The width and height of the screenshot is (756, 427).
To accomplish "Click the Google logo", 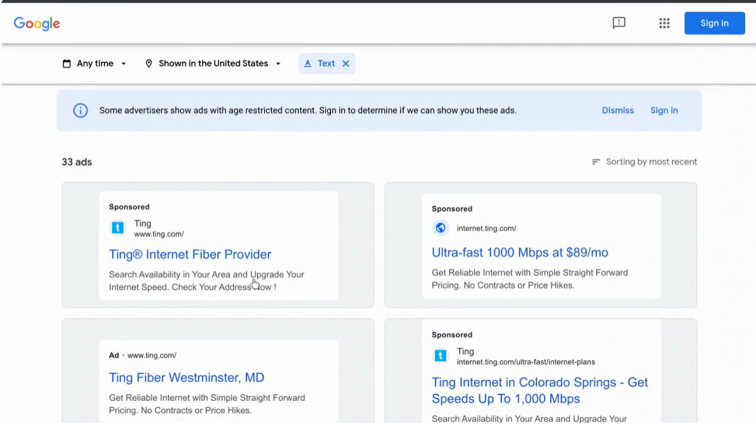I will (x=37, y=23).
